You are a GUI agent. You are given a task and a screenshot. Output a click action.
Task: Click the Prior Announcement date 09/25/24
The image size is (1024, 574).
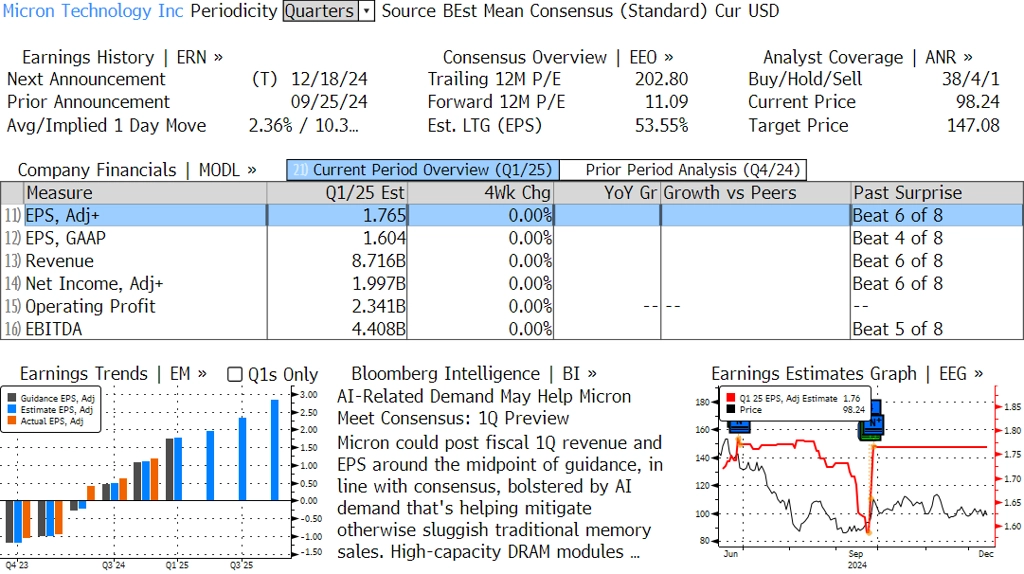pos(329,102)
